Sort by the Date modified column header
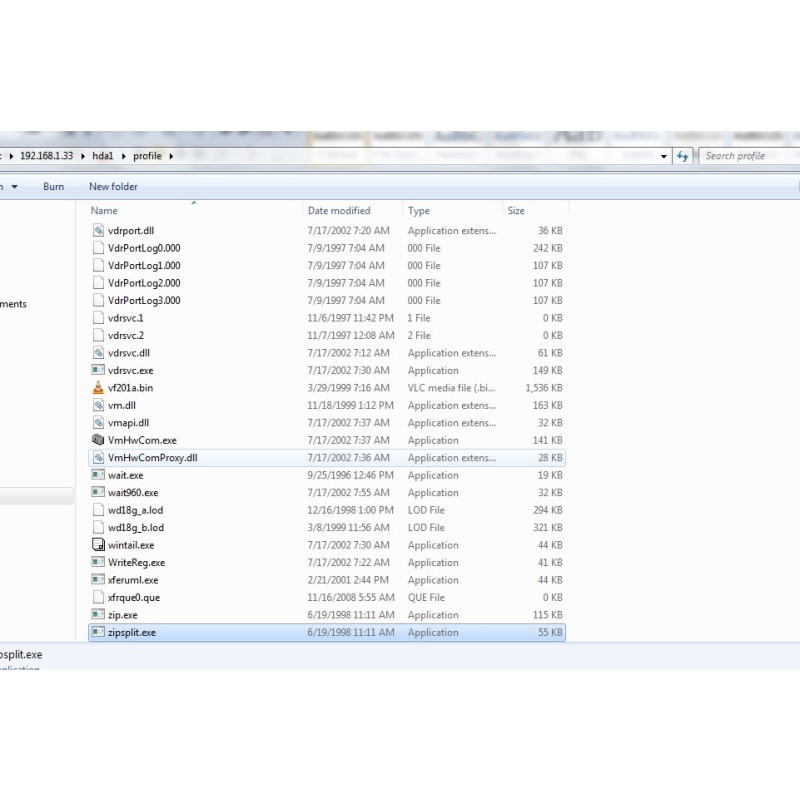Image resolution: width=800 pixels, height=800 pixels. [x=339, y=211]
